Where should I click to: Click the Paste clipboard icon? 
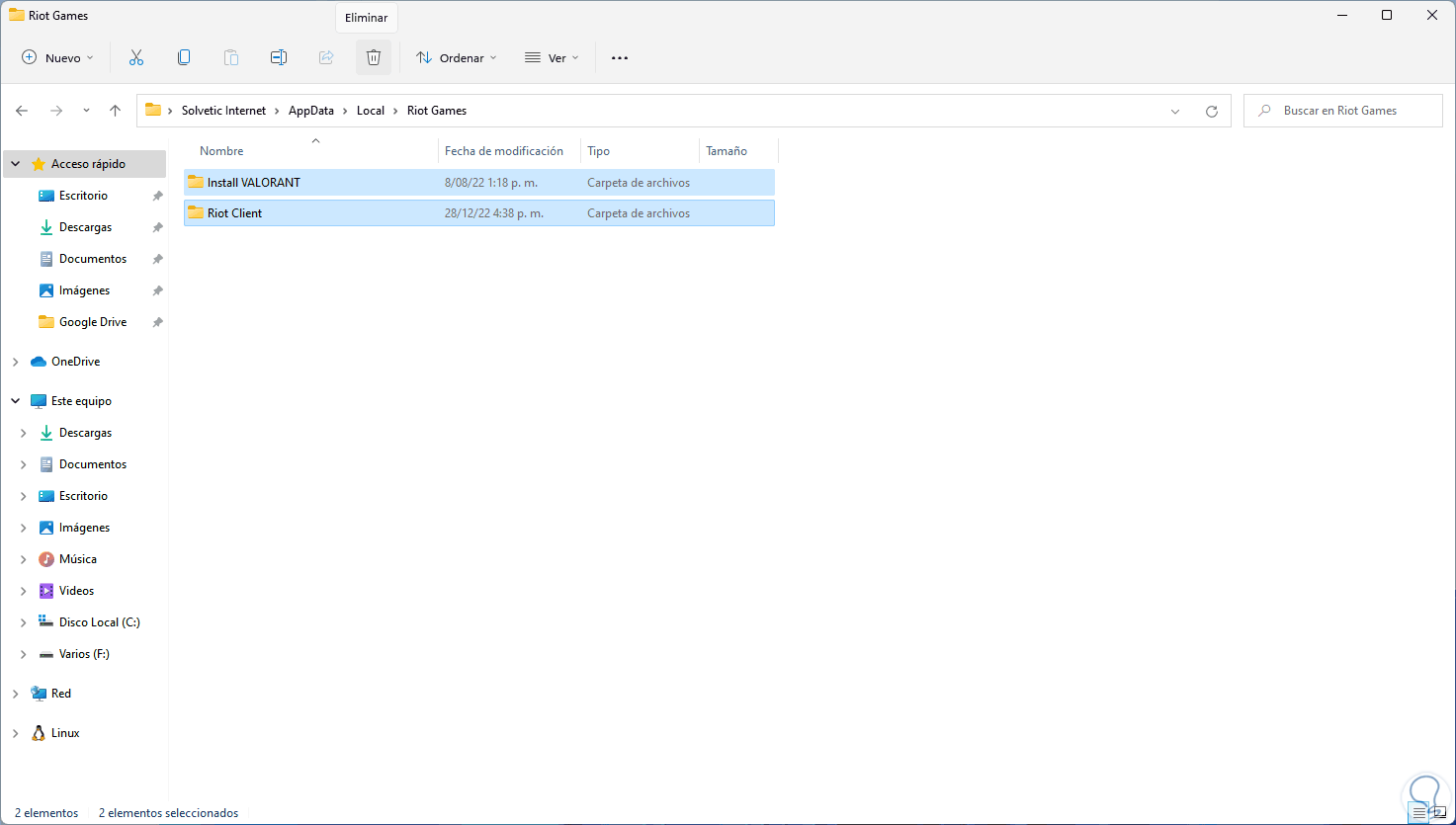(231, 58)
